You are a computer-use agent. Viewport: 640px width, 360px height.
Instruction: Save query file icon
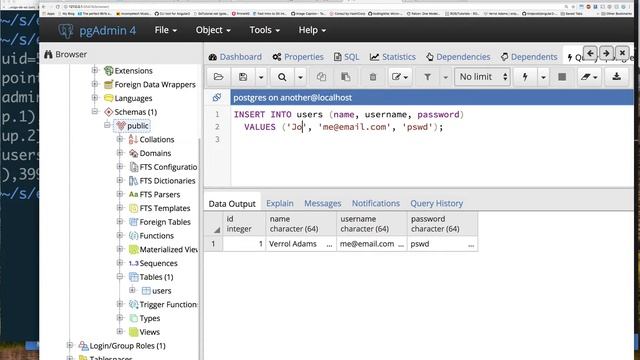click(243, 77)
